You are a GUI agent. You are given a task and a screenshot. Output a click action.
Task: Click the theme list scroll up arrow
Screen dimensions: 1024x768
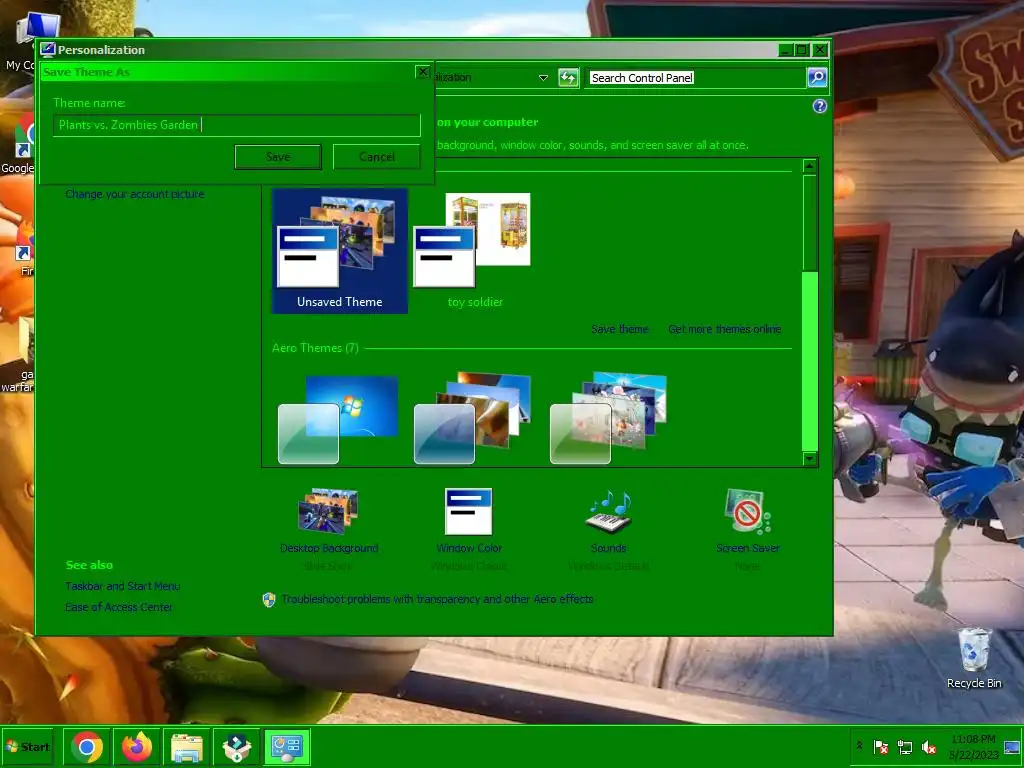[x=809, y=166]
